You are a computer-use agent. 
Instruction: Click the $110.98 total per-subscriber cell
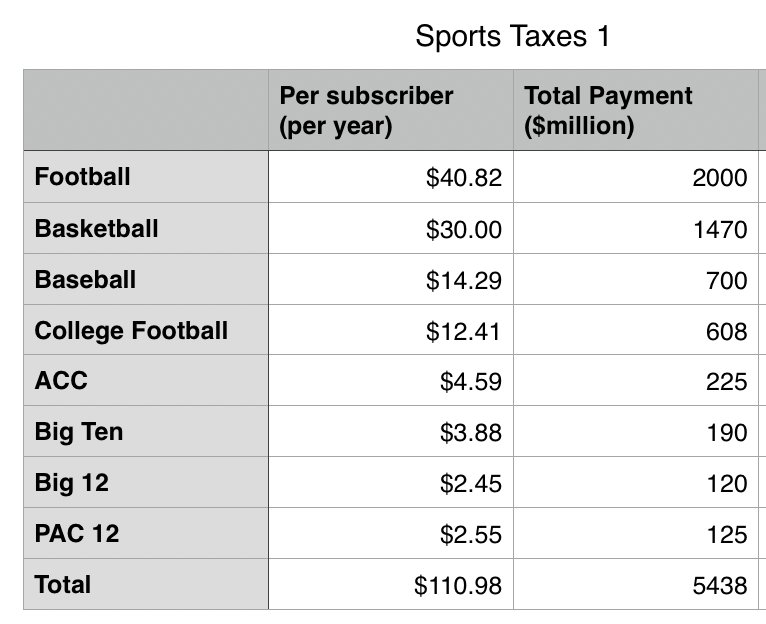coord(390,585)
